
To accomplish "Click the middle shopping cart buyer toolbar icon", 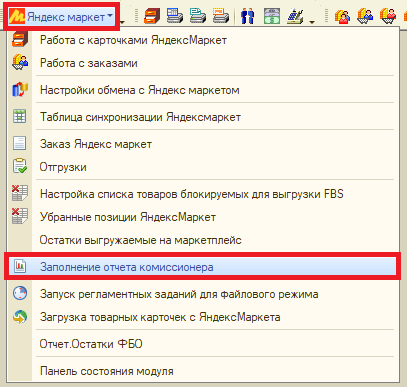I will 365,16.
